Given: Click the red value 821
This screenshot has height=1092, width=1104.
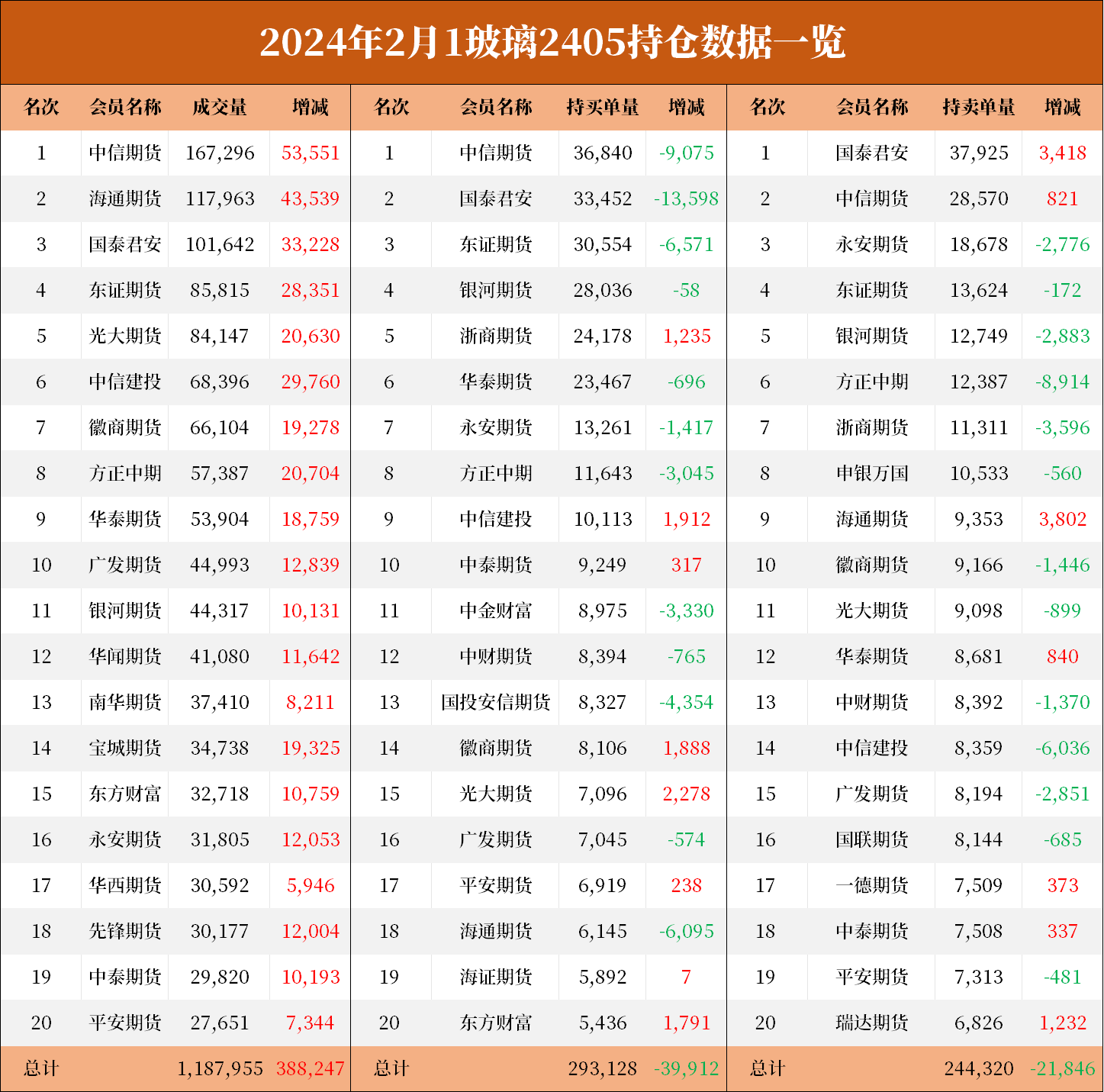Looking at the screenshot, I should point(1063,198).
